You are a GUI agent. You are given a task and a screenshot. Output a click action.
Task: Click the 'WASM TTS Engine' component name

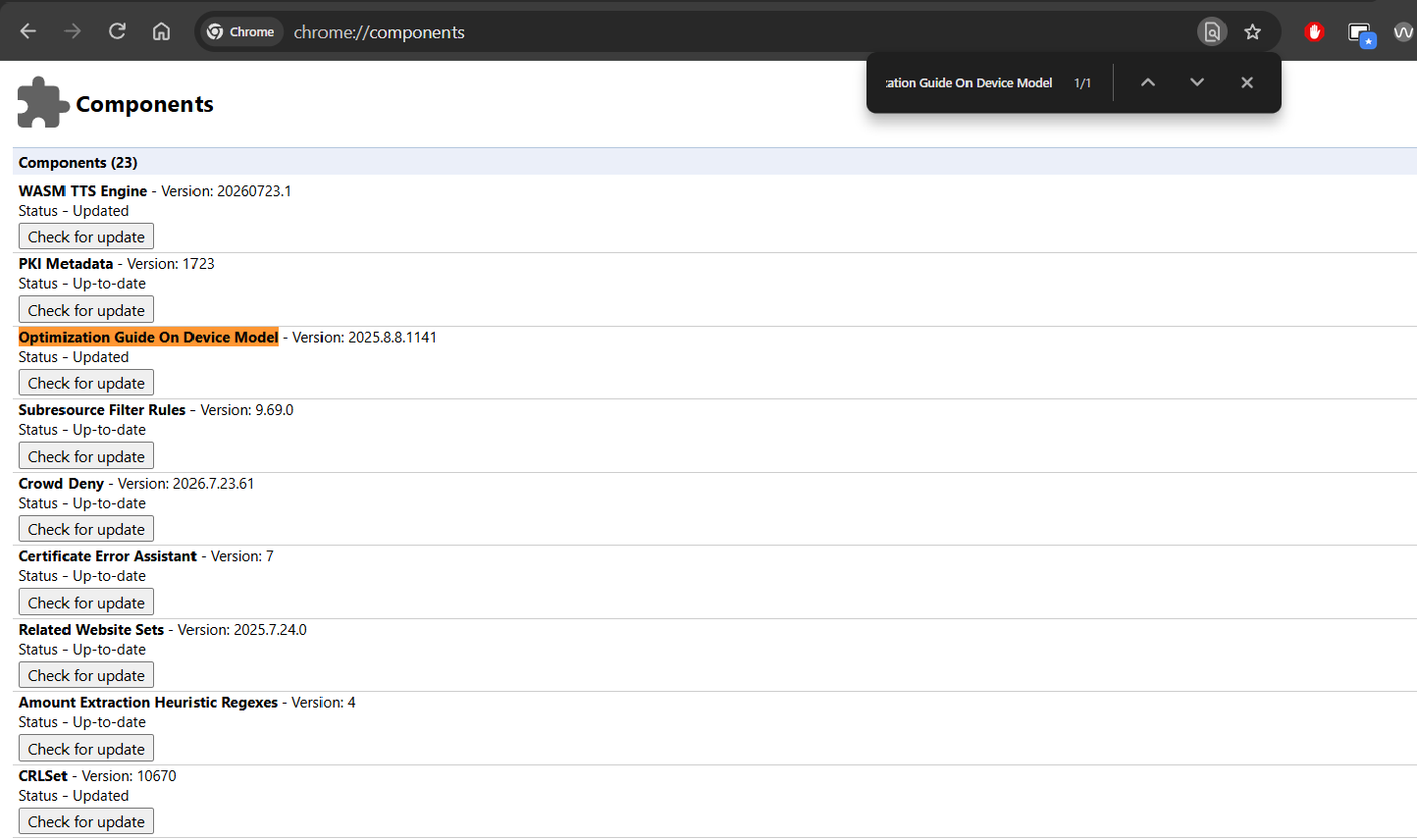tap(82, 190)
